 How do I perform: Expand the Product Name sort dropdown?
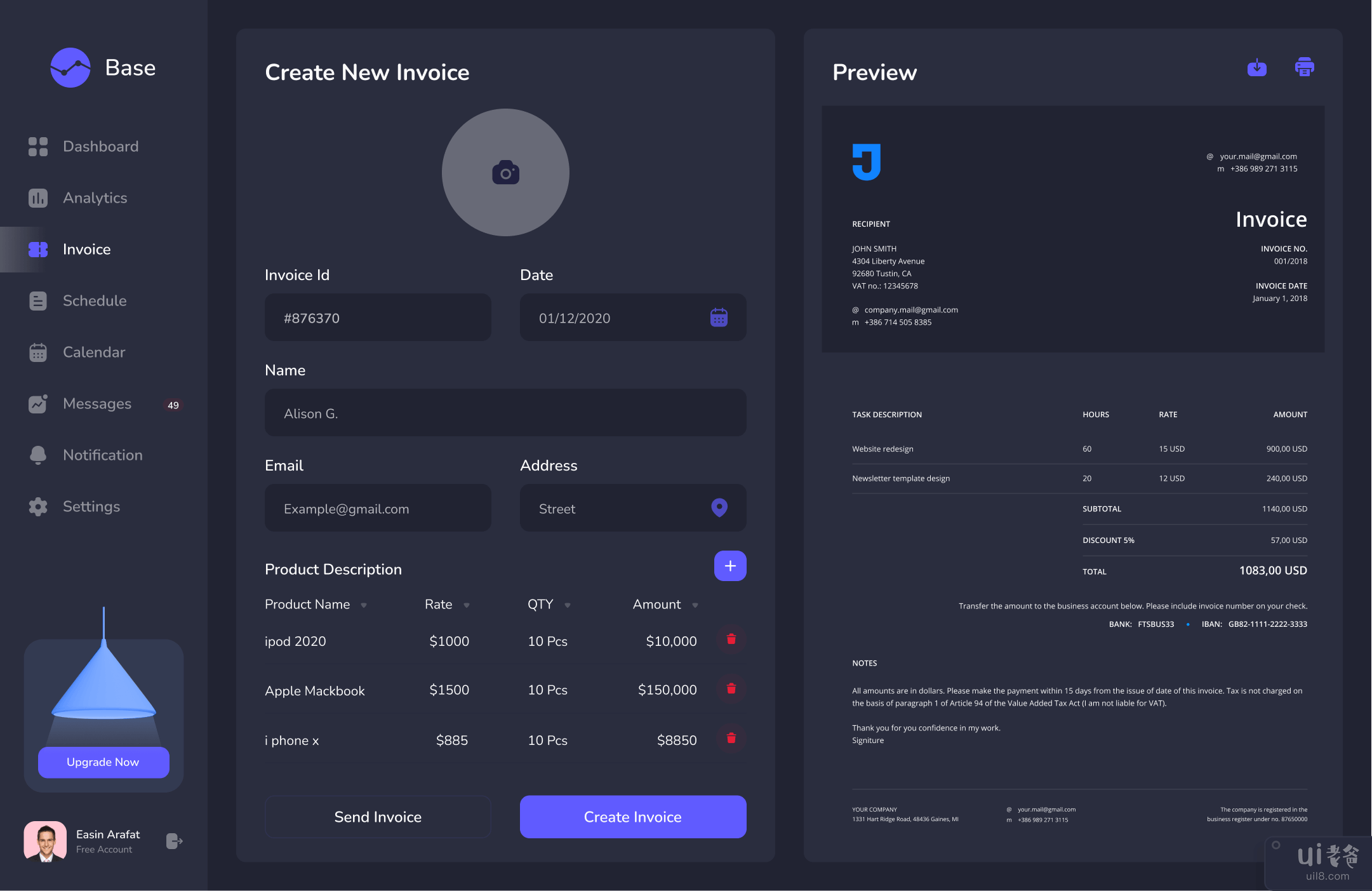click(364, 606)
